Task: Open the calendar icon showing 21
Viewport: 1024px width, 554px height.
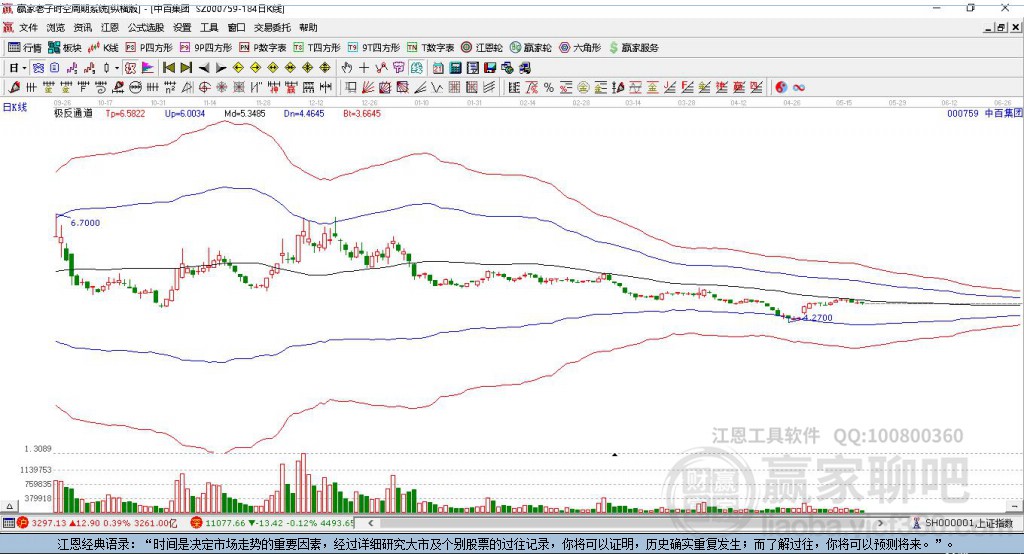Action: tap(438, 68)
